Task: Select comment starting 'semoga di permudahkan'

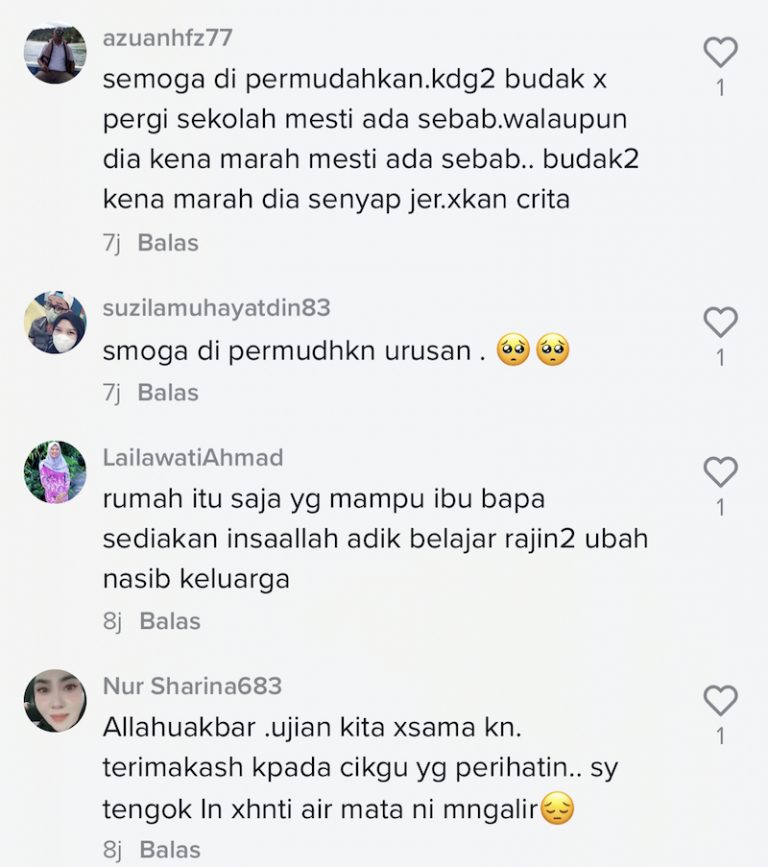Action: pos(371,139)
